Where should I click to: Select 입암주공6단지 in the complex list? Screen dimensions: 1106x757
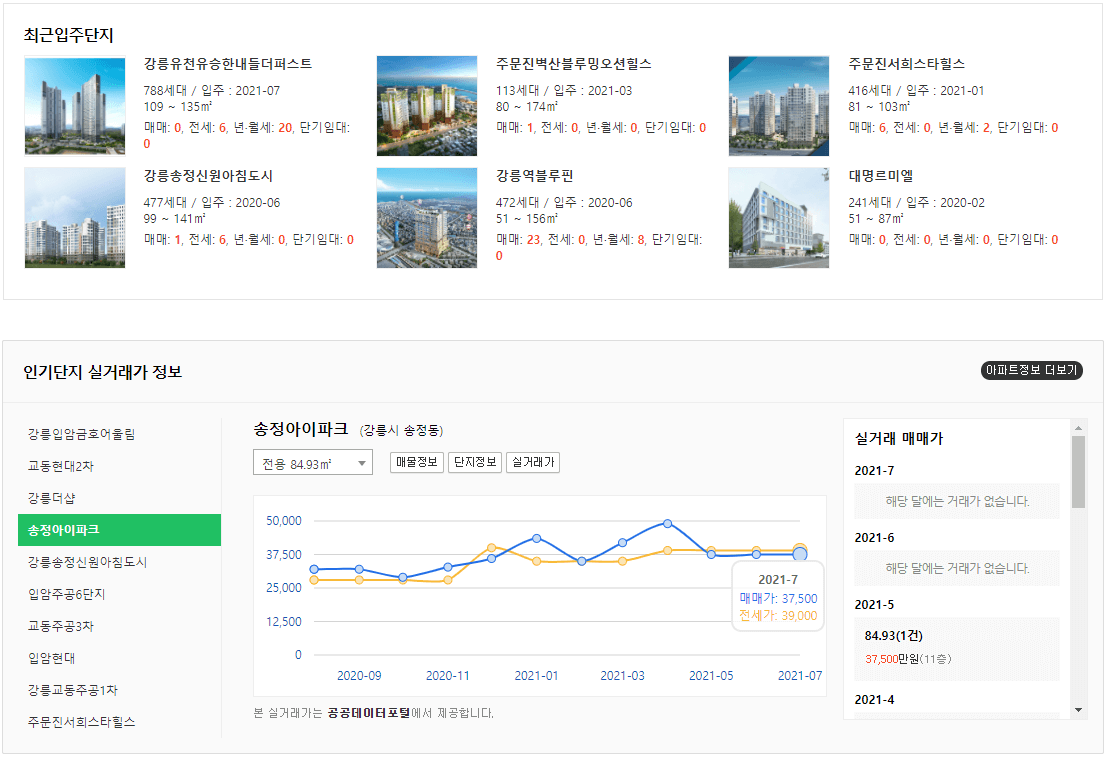point(66,594)
